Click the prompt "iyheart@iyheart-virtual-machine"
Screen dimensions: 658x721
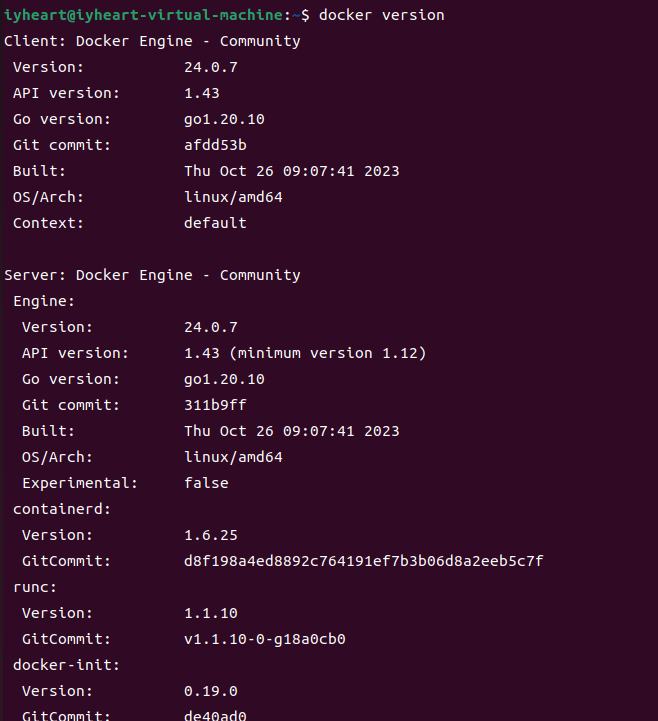pyautogui.click(x=144, y=15)
